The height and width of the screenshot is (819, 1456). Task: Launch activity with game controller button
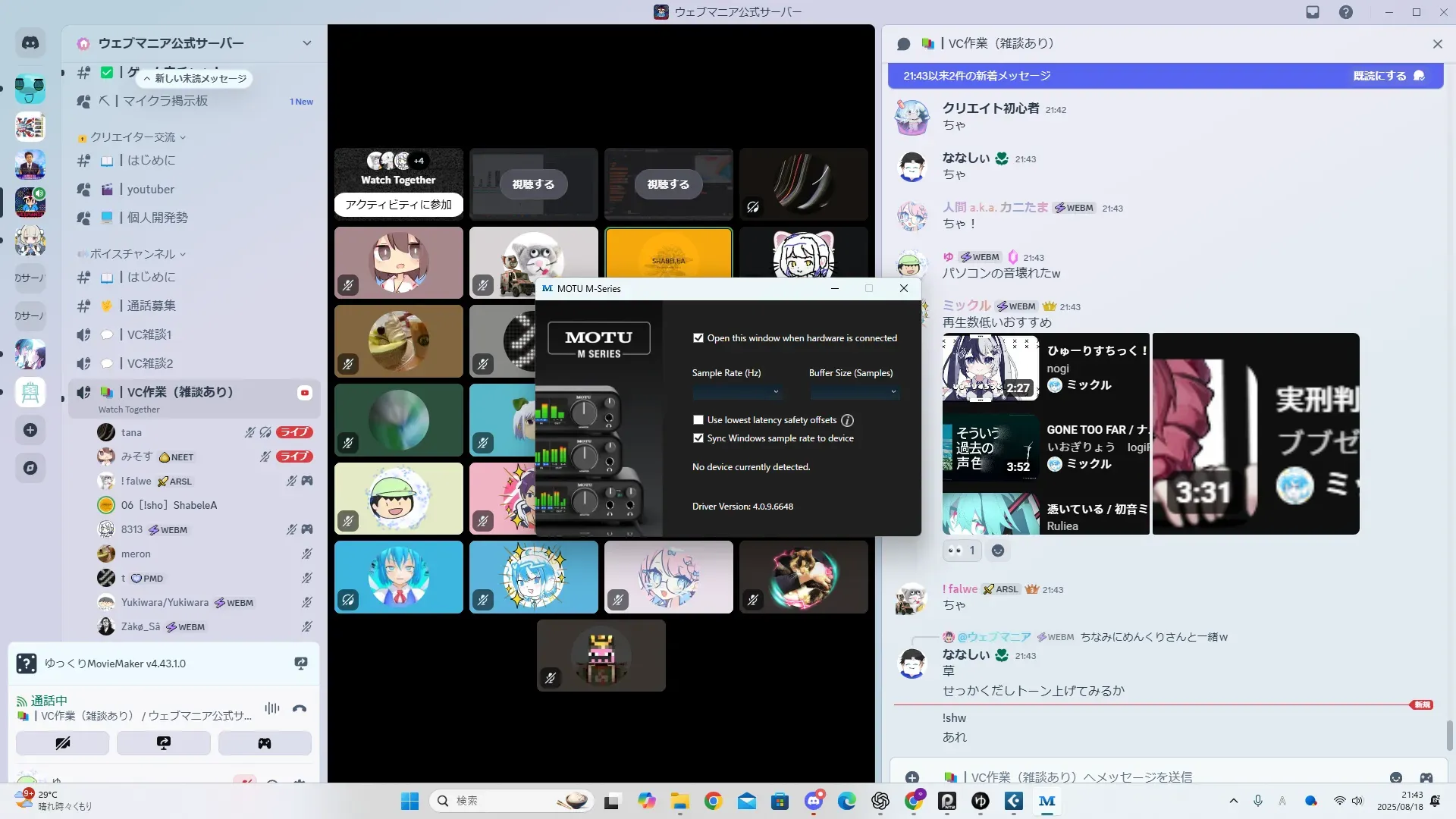click(265, 743)
